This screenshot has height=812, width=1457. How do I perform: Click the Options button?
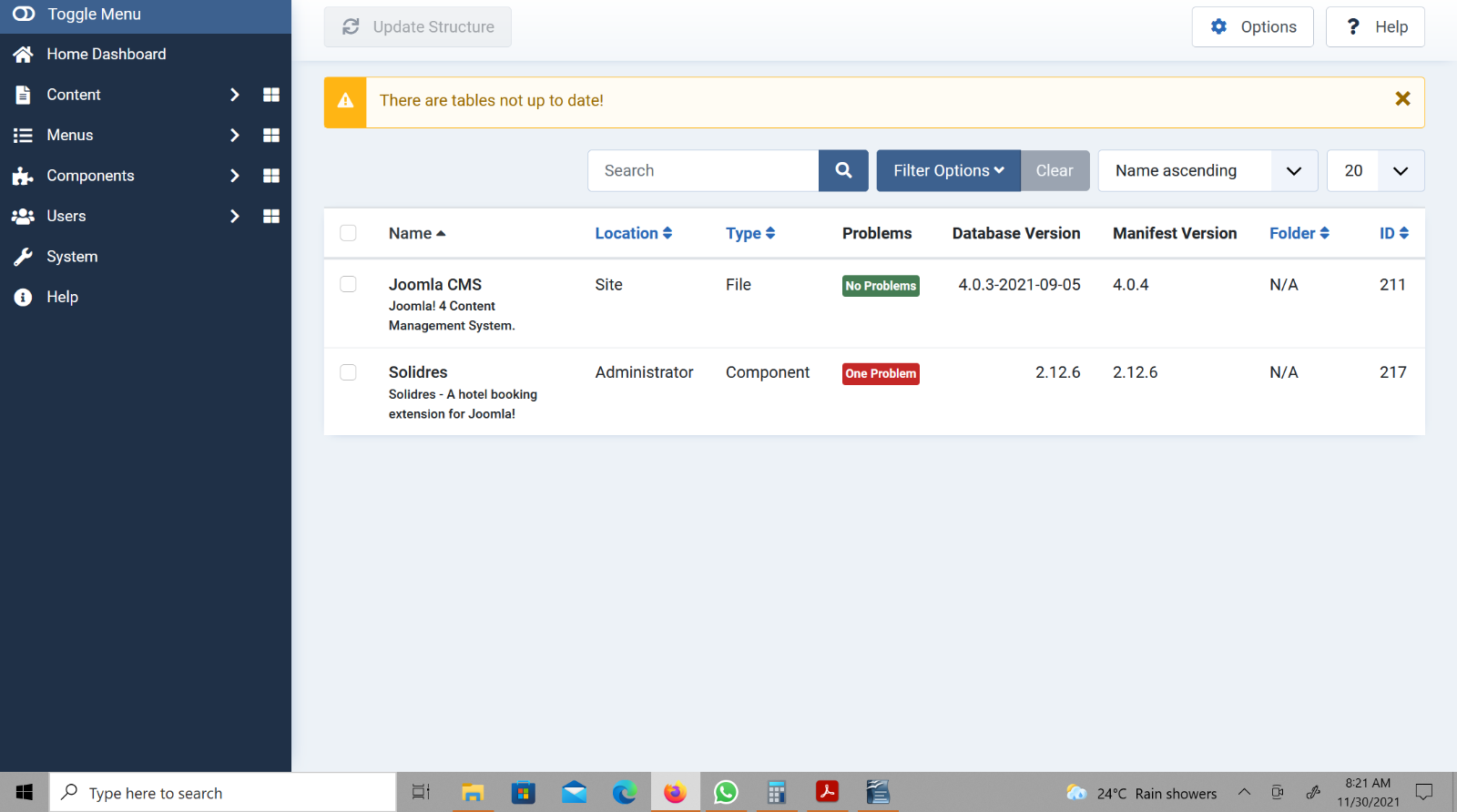tap(1252, 26)
